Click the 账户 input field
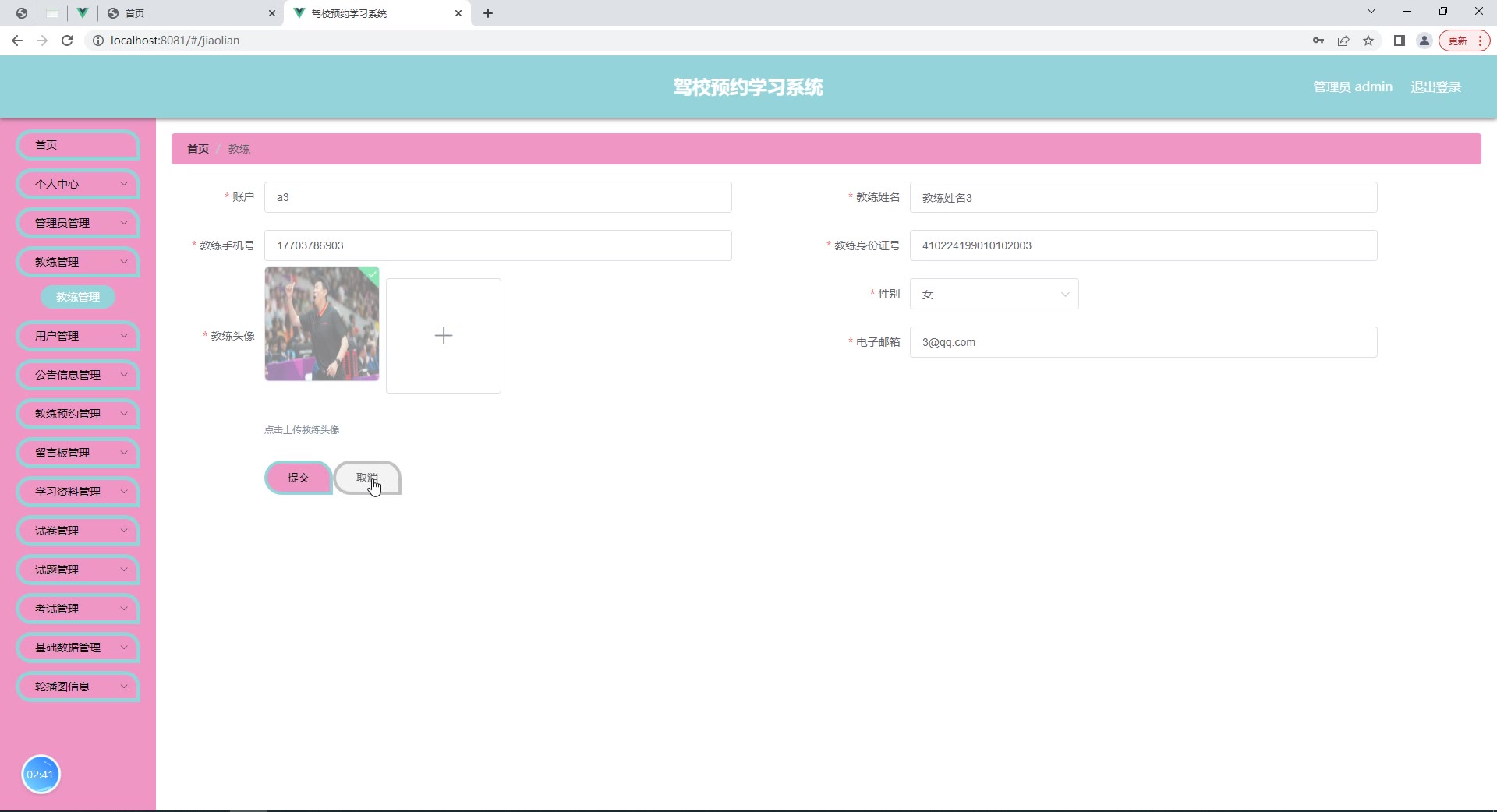1497x812 pixels. click(x=498, y=197)
